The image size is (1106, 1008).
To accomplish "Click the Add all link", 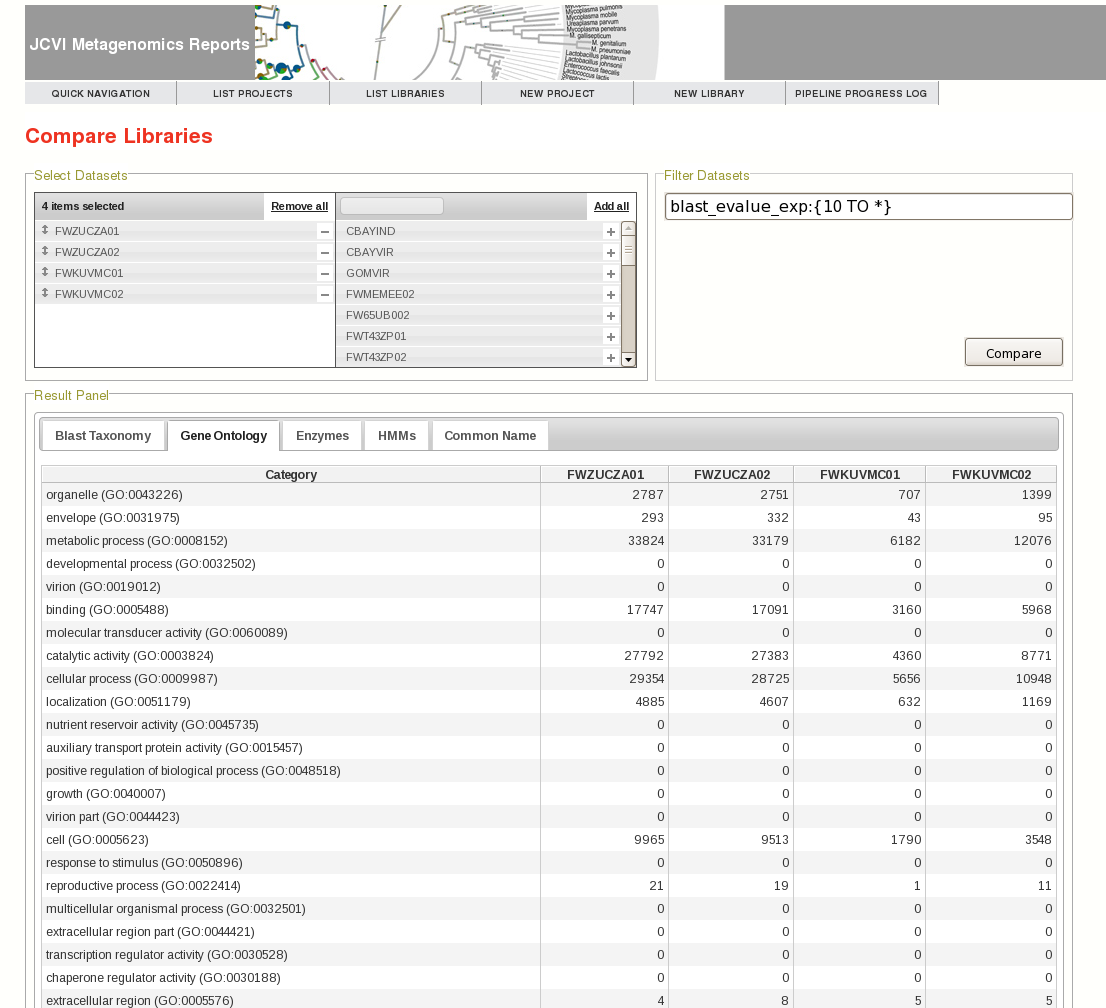I will coord(611,207).
